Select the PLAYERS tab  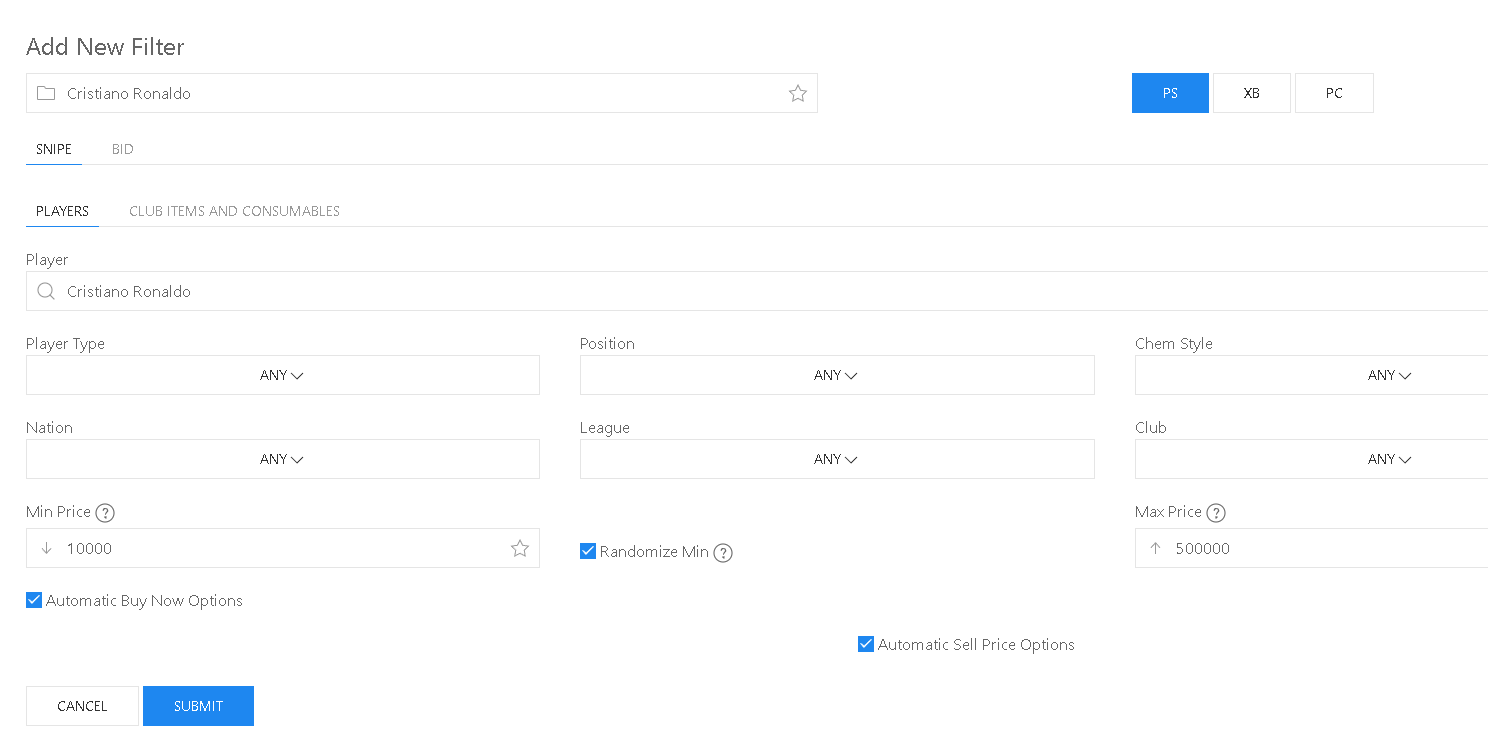coord(62,211)
